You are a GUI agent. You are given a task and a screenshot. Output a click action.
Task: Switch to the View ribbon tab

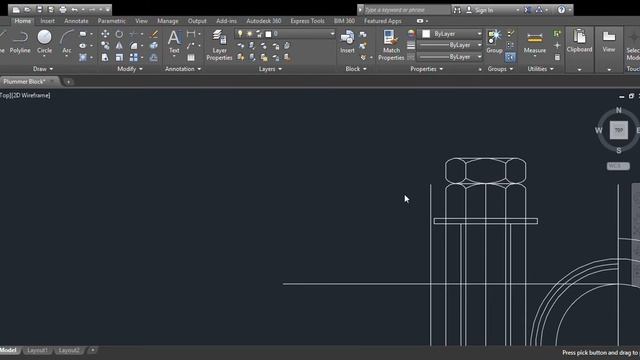pyautogui.click(x=141, y=21)
